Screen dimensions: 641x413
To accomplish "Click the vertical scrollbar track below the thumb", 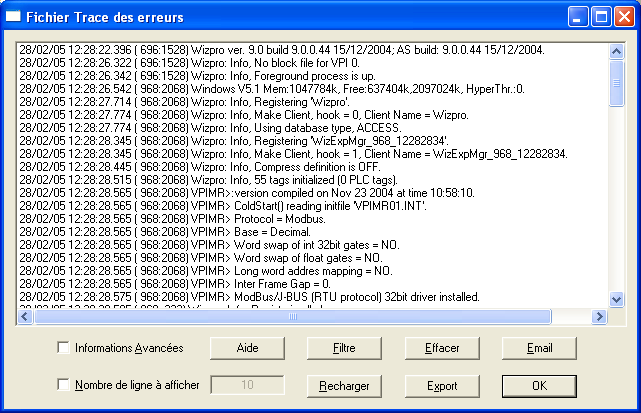I will pos(616,199).
